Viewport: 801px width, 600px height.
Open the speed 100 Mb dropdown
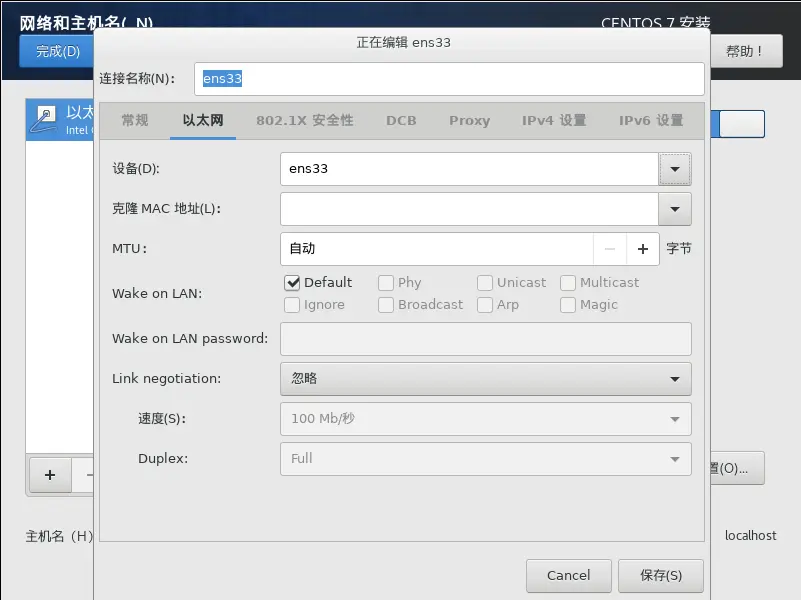coord(486,419)
